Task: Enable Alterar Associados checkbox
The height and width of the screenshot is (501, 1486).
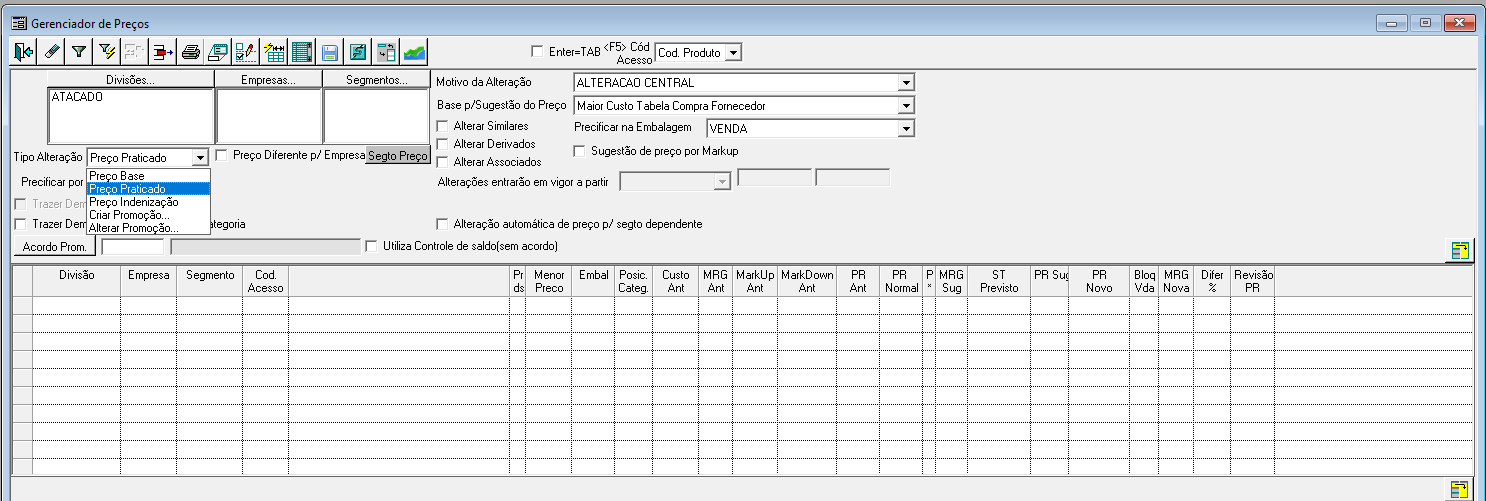Action: coord(443,161)
